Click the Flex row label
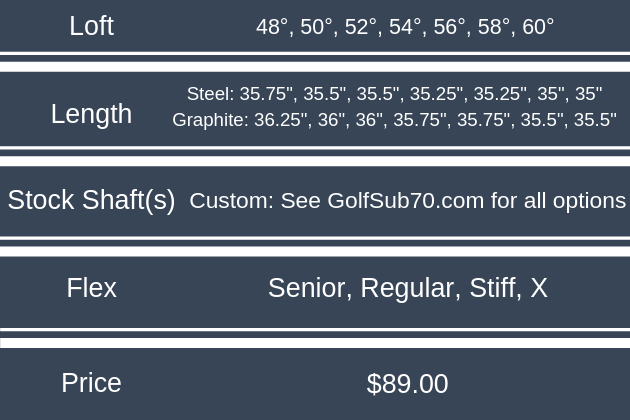This screenshot has height=420, width=630. (91, 289)
